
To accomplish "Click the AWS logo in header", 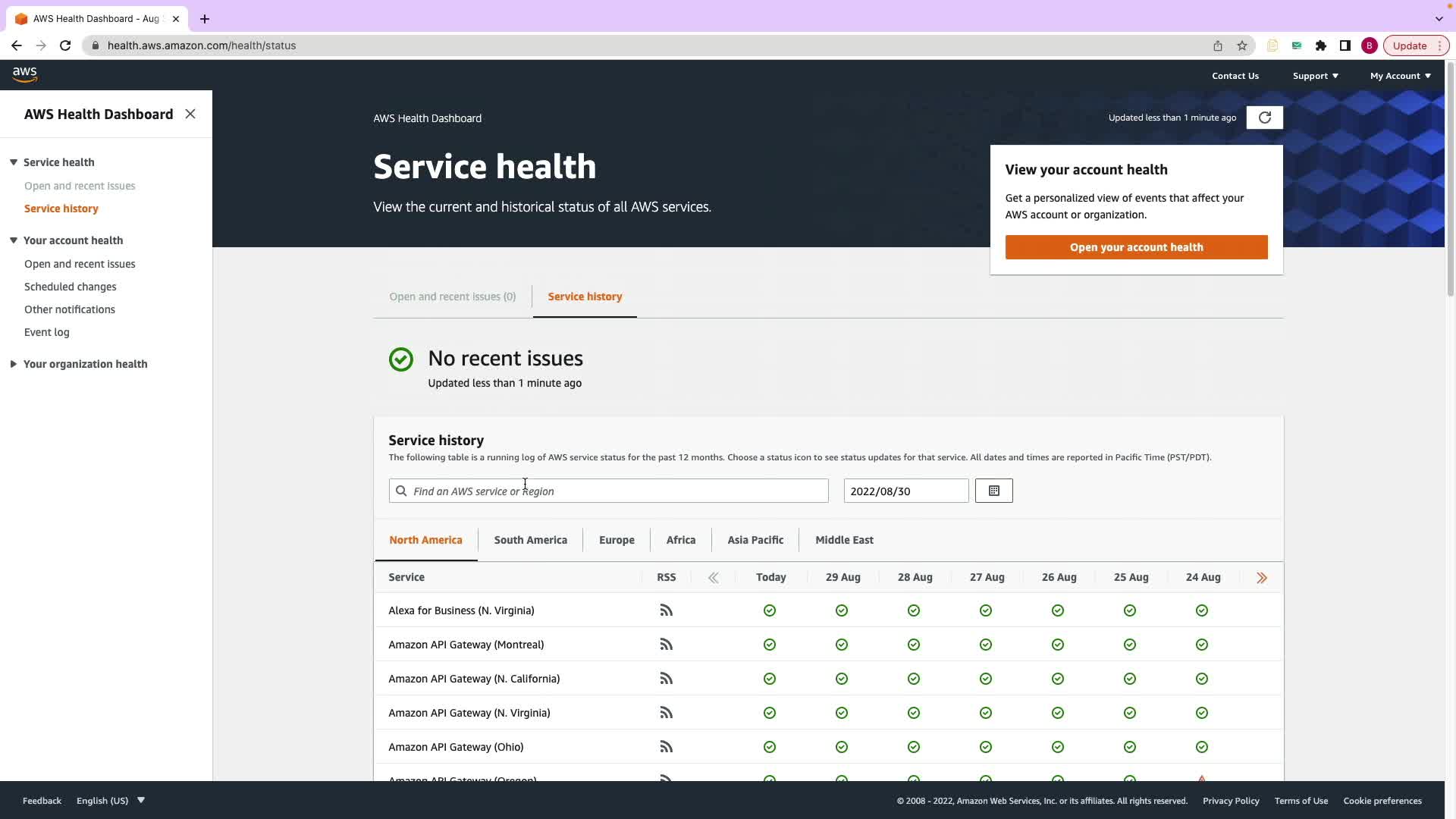I will pos(25,74).
